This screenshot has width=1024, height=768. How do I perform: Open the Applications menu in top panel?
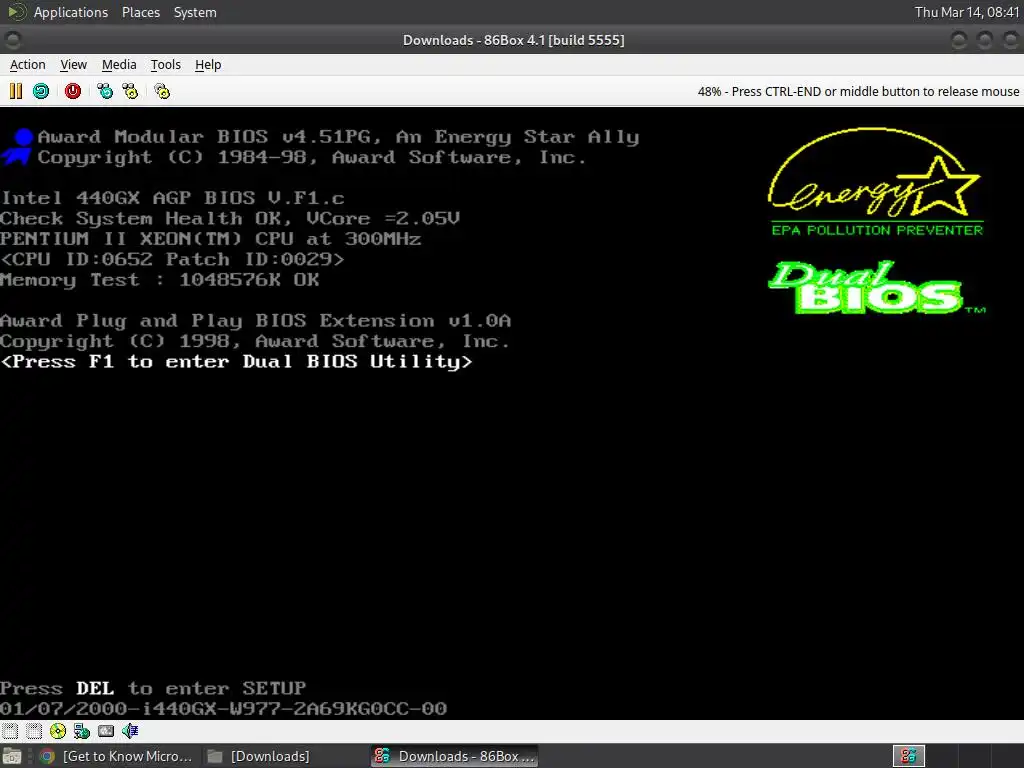tap(71, 12)
